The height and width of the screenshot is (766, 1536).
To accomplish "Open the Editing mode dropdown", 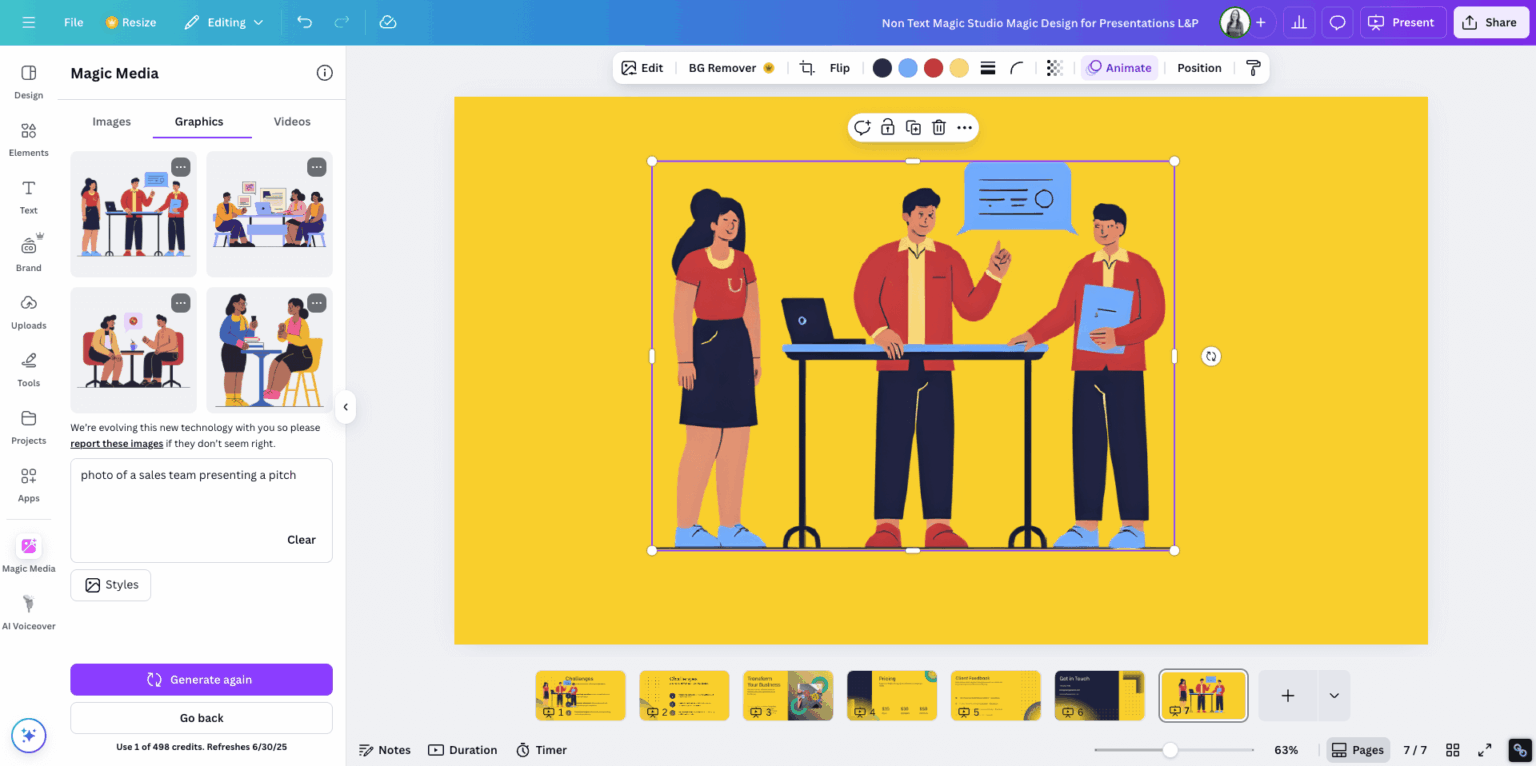I will (x=224, y=21).
